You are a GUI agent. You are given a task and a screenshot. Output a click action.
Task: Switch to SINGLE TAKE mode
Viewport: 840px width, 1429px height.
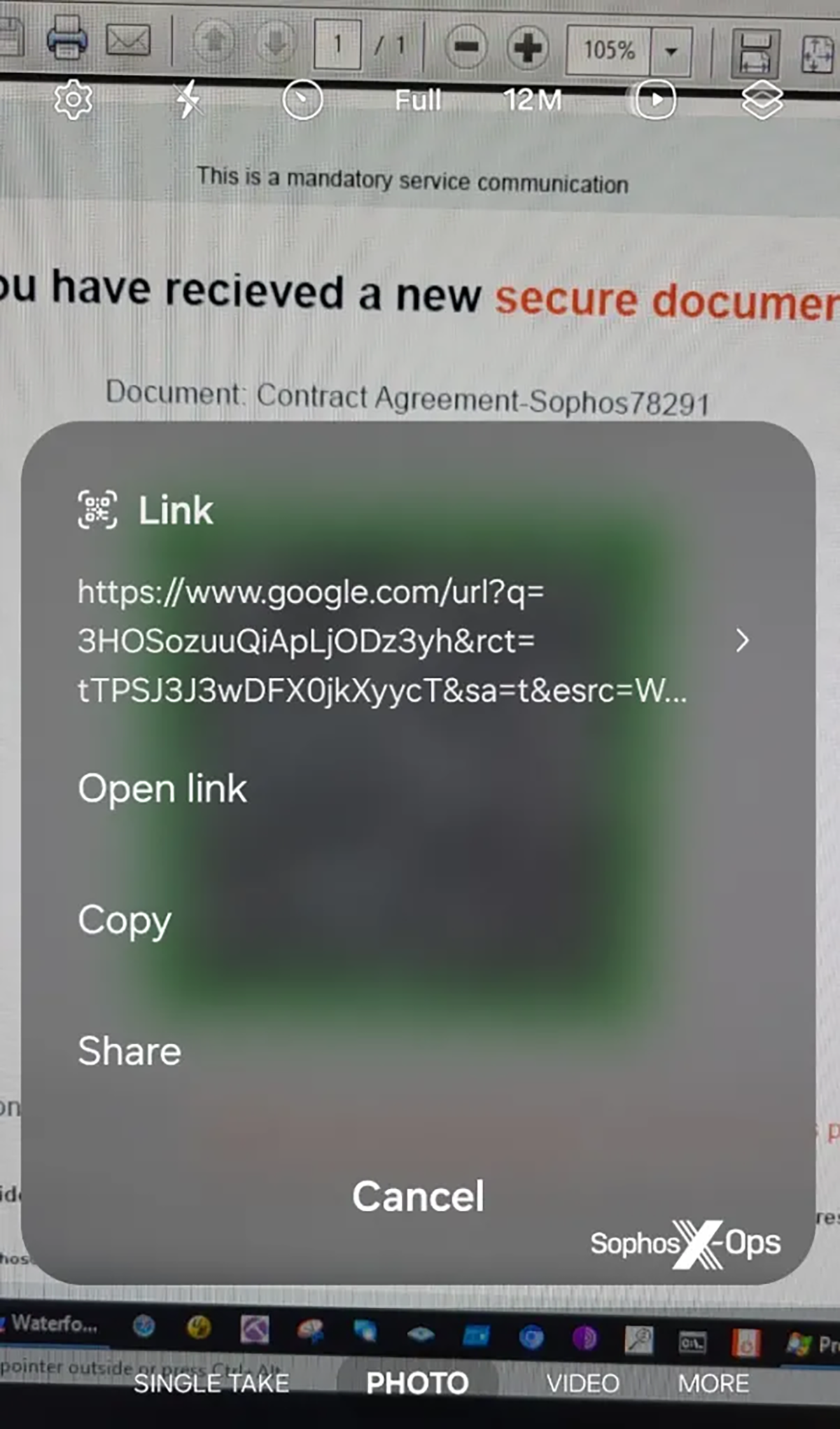coord(211,1383)
